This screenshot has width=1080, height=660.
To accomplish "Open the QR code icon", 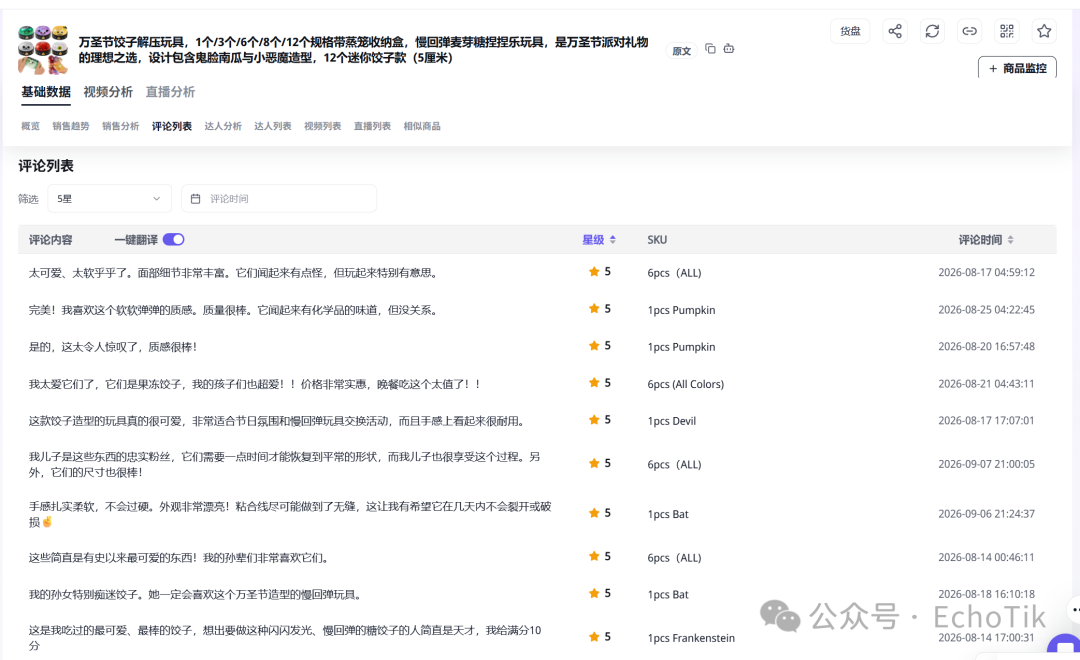I will pyautogui.click(x=1007, y=31).
